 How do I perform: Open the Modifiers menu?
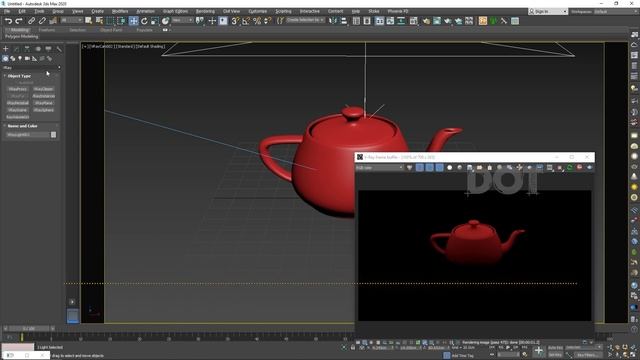(120, 11)
